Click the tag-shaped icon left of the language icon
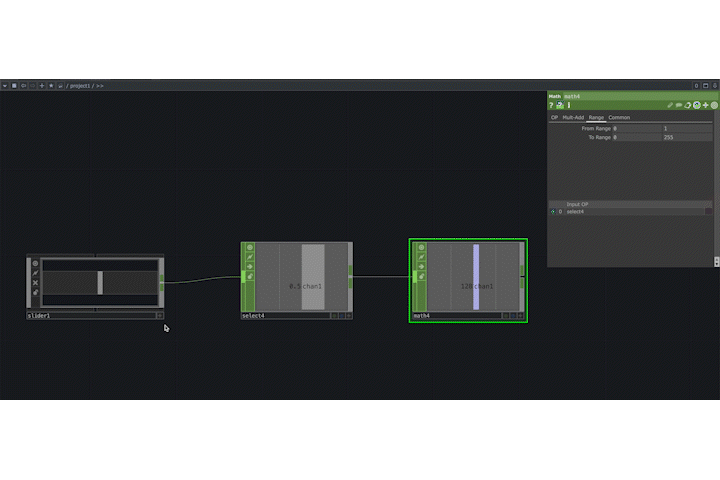The image size is (720, 480). tap(687, 105)
